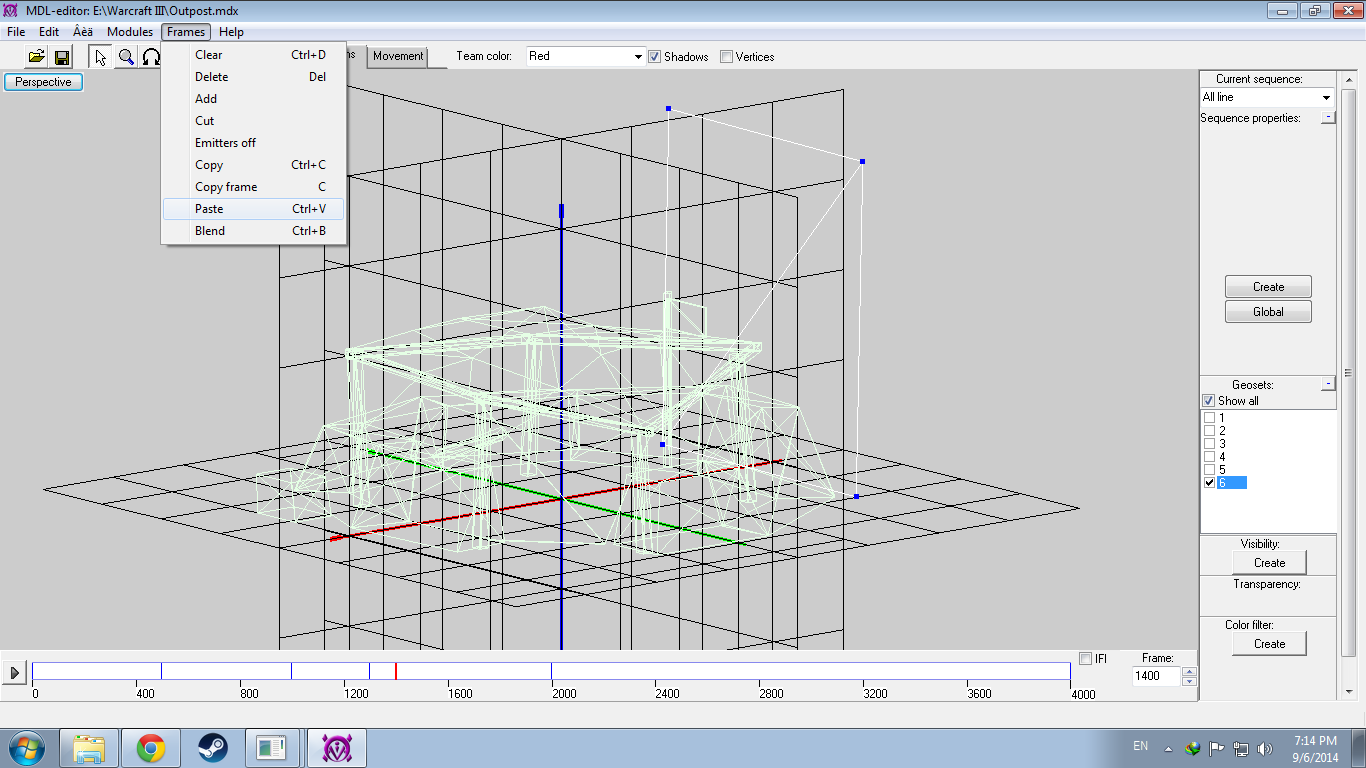Switch to the Movement tab
1366x768 pixels.
(x=398, y=56)
